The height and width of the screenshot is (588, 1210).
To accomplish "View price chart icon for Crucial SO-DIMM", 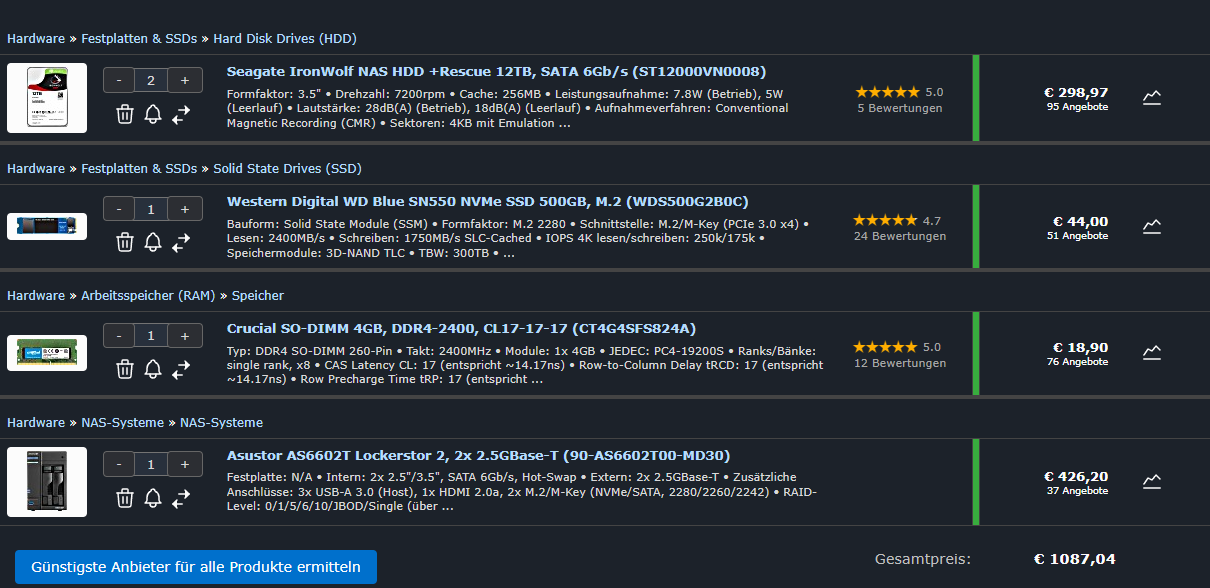I will pyautogui.click(x=1152, y=353).
